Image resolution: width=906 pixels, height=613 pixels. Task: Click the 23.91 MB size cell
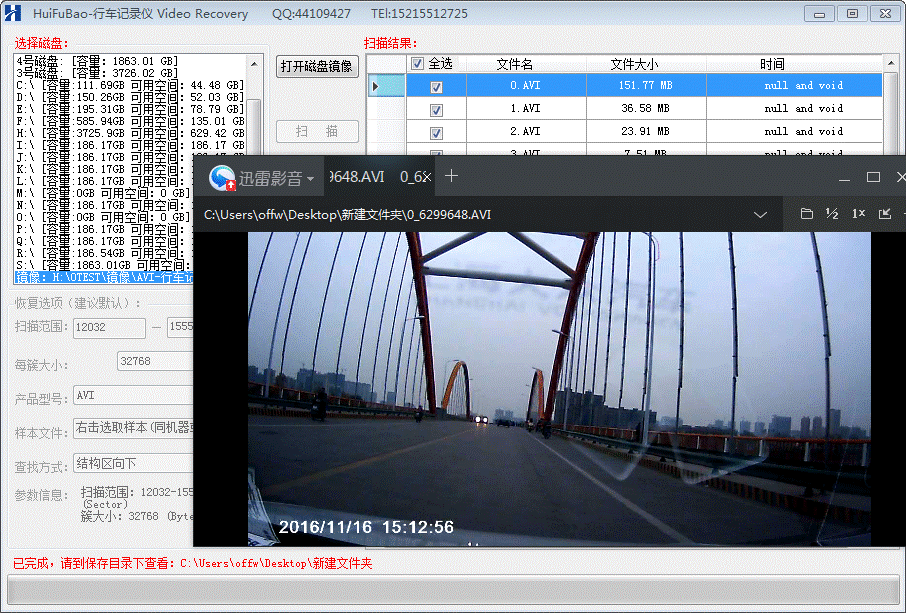(x=645, y=132)
